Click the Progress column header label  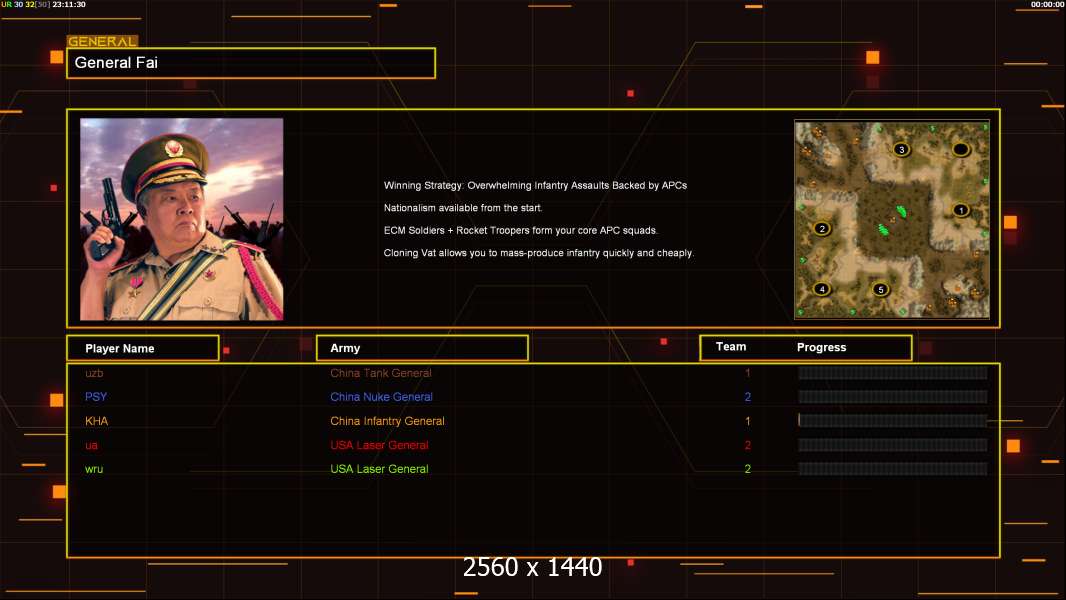click(821, 348)
